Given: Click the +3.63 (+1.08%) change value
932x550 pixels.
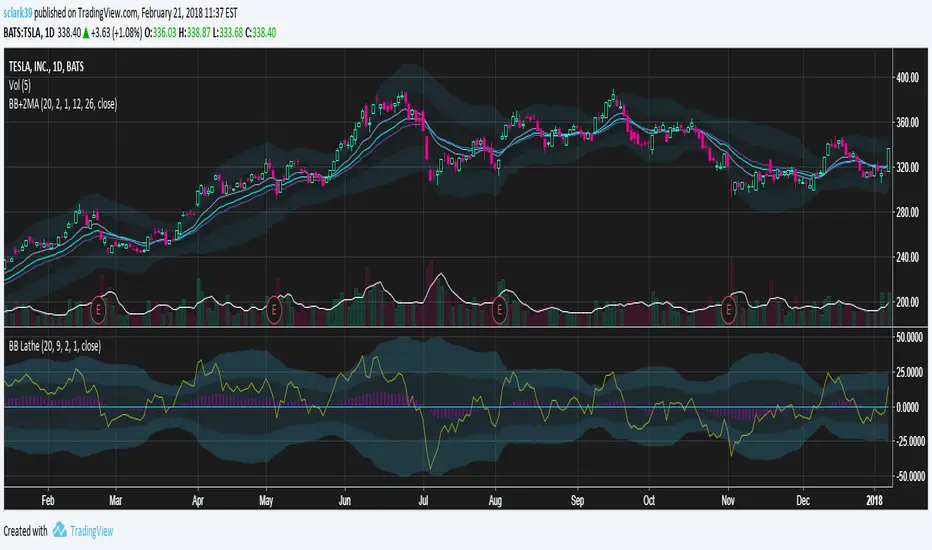Looking at the screenshot, I should [116, 33].
